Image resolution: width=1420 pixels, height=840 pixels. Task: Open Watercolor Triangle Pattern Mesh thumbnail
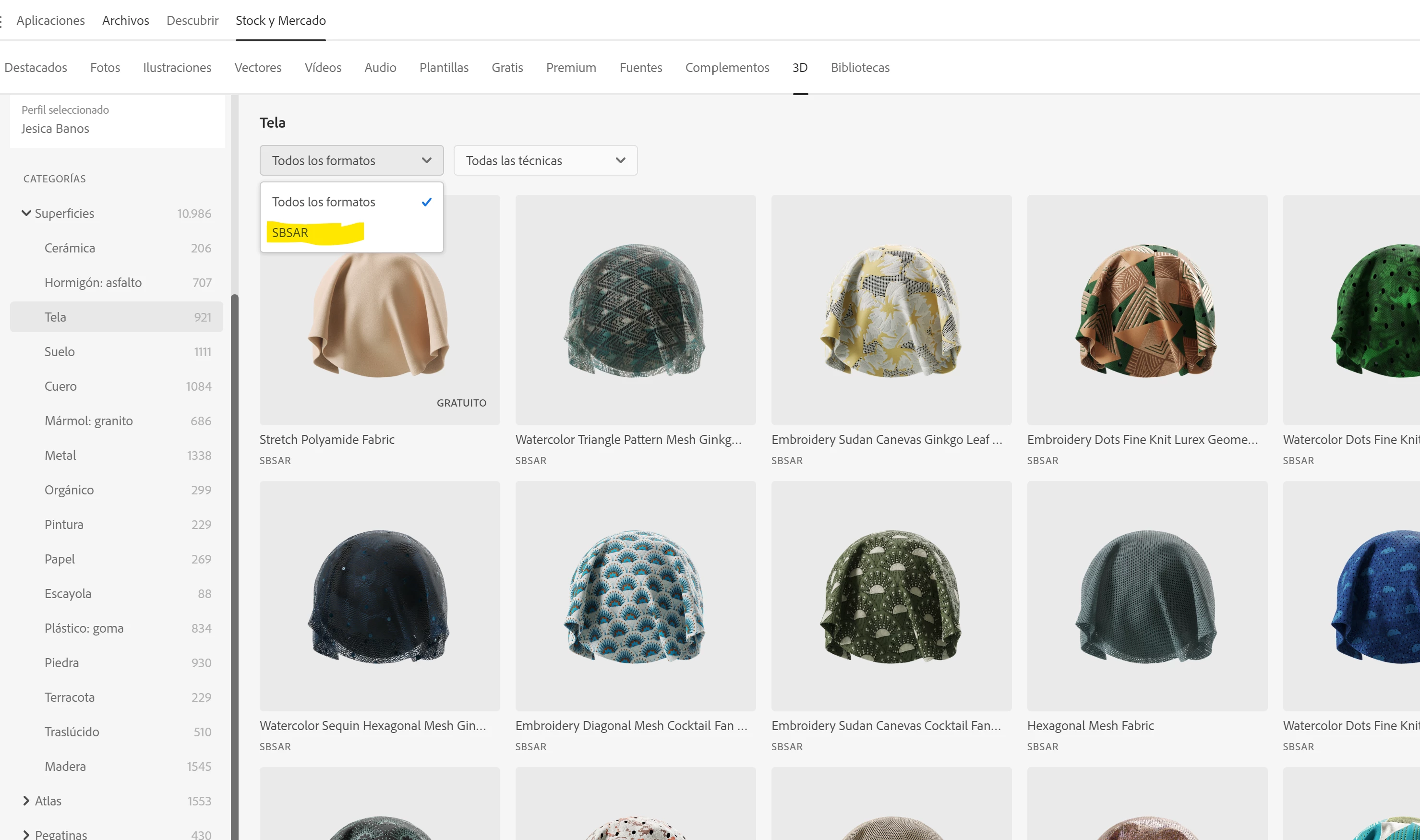tap(635, 310)
